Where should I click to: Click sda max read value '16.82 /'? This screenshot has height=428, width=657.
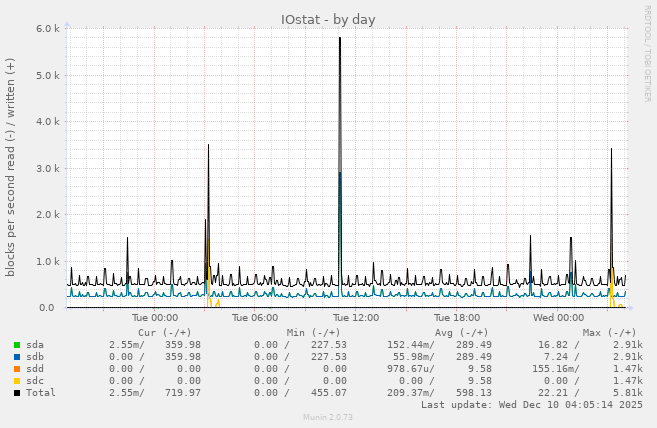pos(559,345)
